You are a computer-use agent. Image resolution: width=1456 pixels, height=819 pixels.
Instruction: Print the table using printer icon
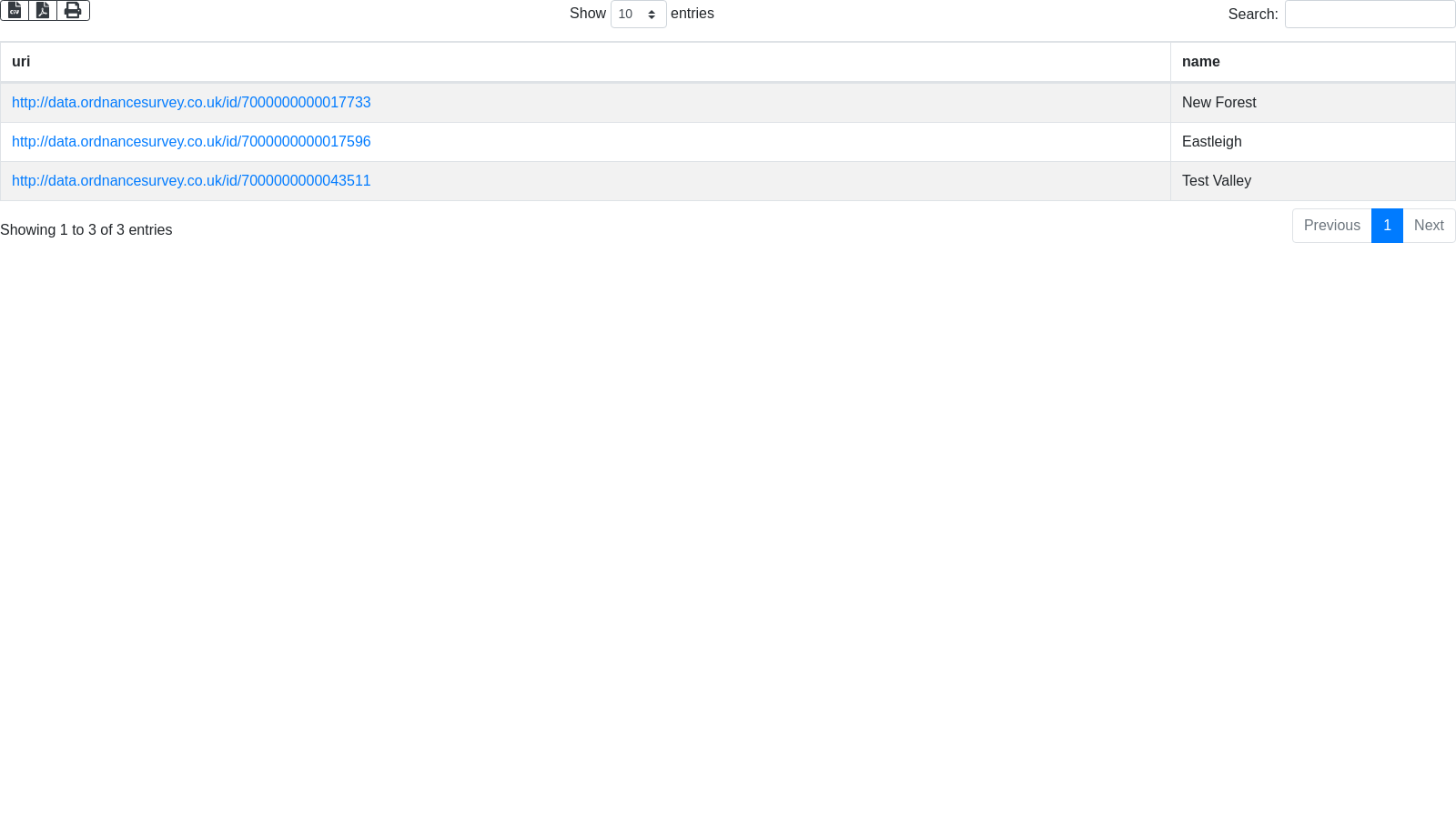73,10
